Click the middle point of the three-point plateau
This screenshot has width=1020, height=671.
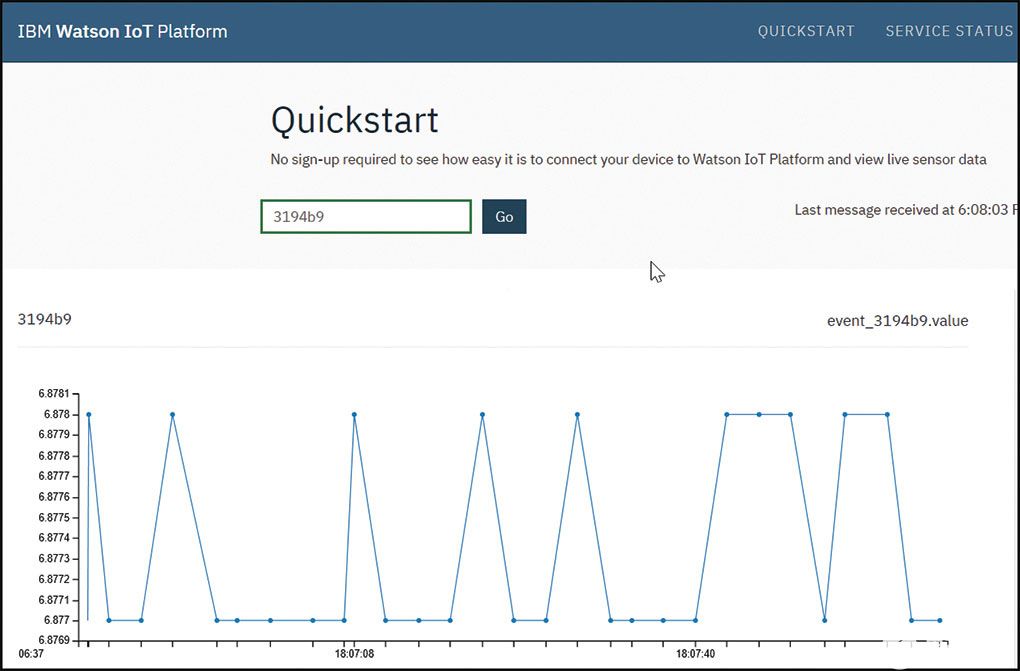(x=759, y=414)
